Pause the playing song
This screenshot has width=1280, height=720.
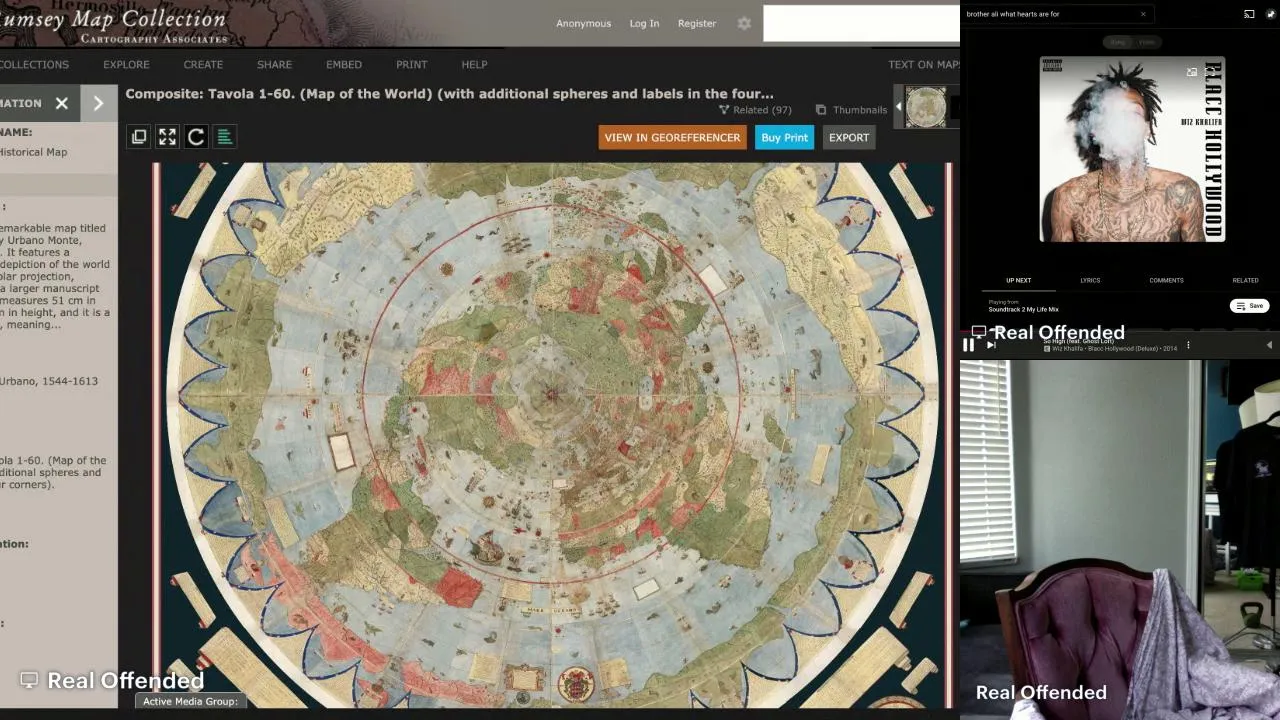click(968, 345)
